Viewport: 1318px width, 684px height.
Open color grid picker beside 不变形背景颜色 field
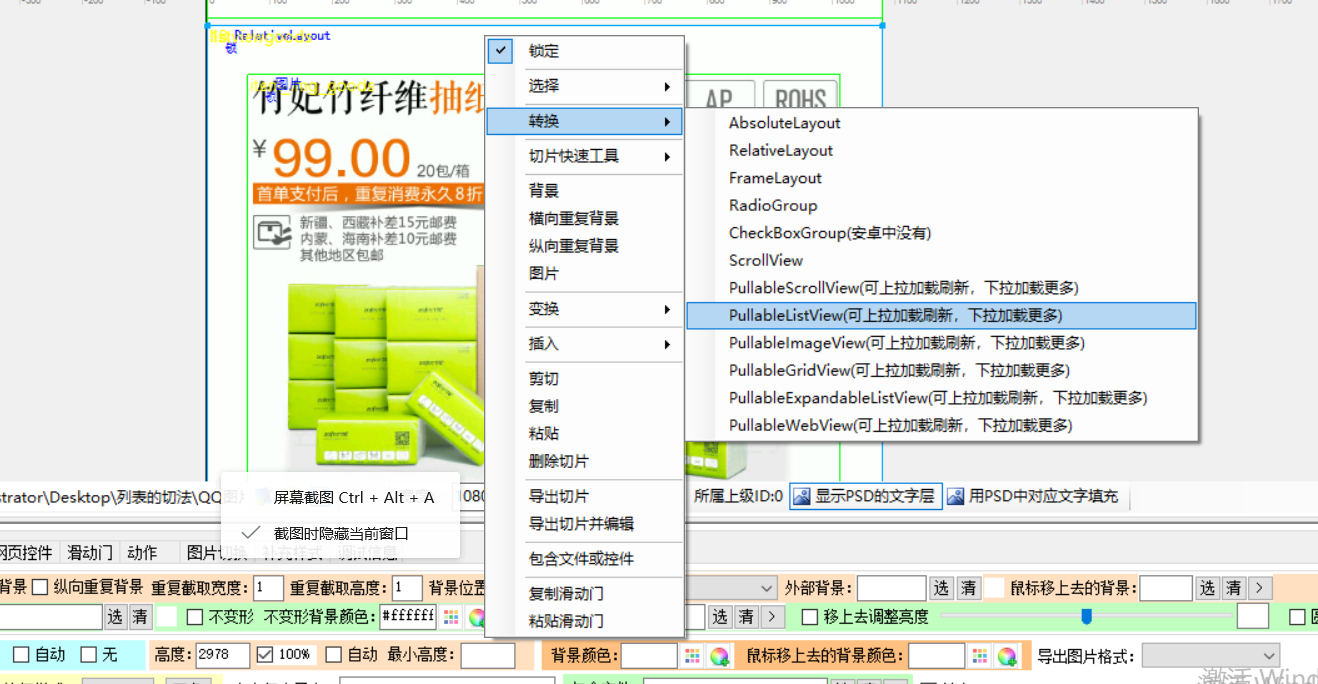click(x=451, y=617)
